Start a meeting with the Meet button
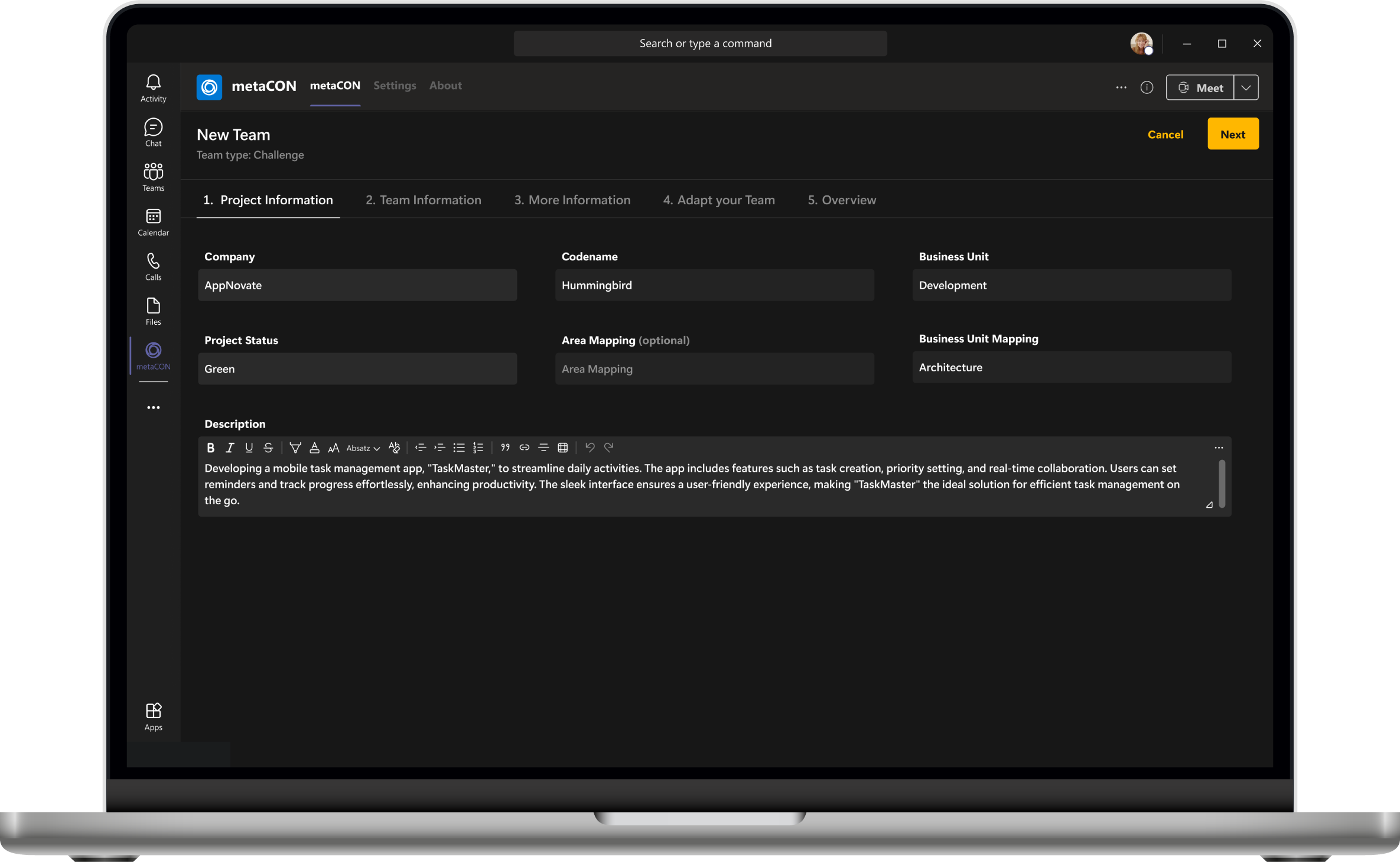 click(x=1200, y=87)
